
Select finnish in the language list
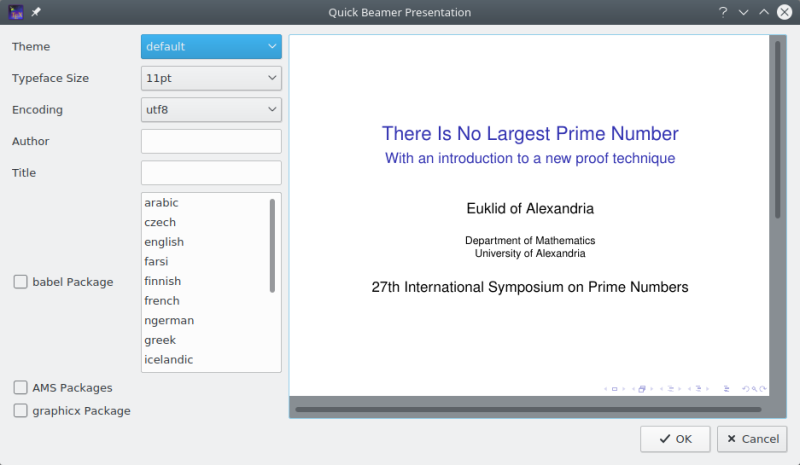162,281
